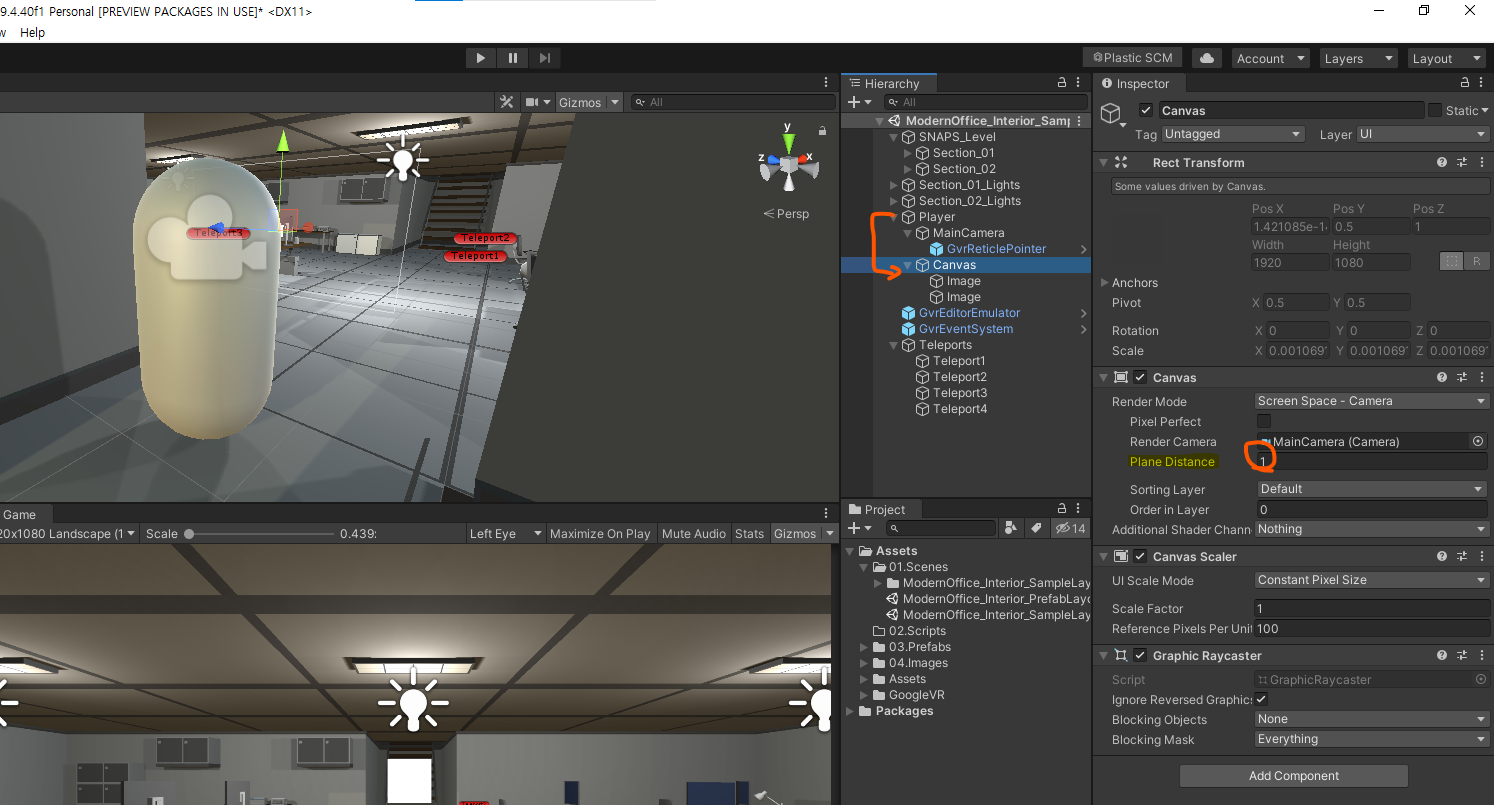Open Rect Transform component options menu
This screenshot has width=1494, height=805.
coord(1481,162)
